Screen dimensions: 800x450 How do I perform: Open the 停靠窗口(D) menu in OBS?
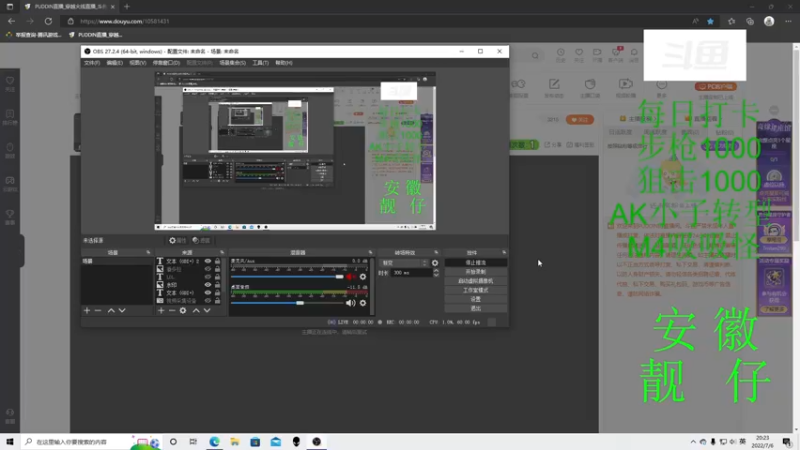(166, 63)
